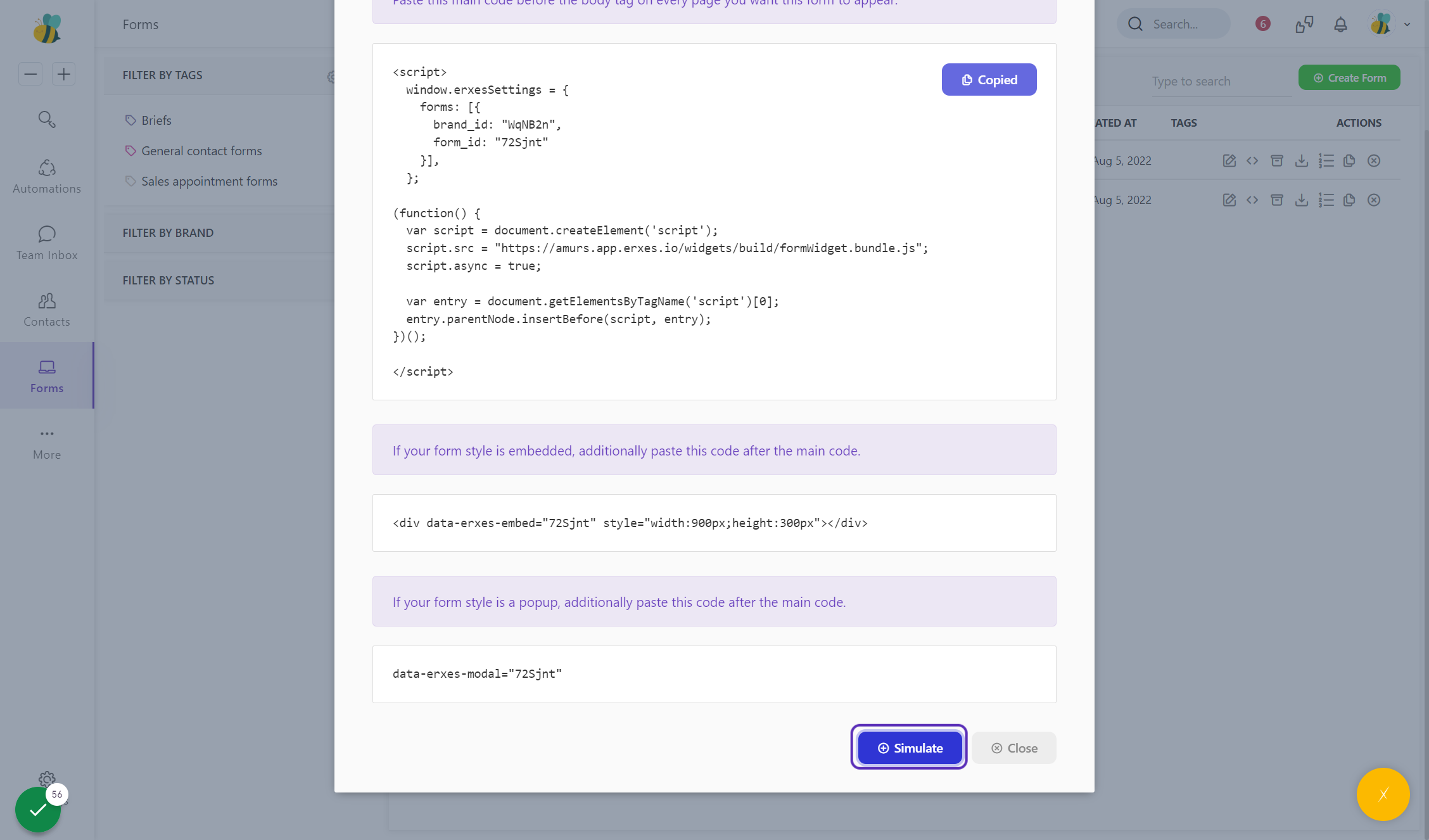1429x840 pixels.
Task: Open Team Inbox from sidebar
Action: pyautogui.click(x=47, y=243)
